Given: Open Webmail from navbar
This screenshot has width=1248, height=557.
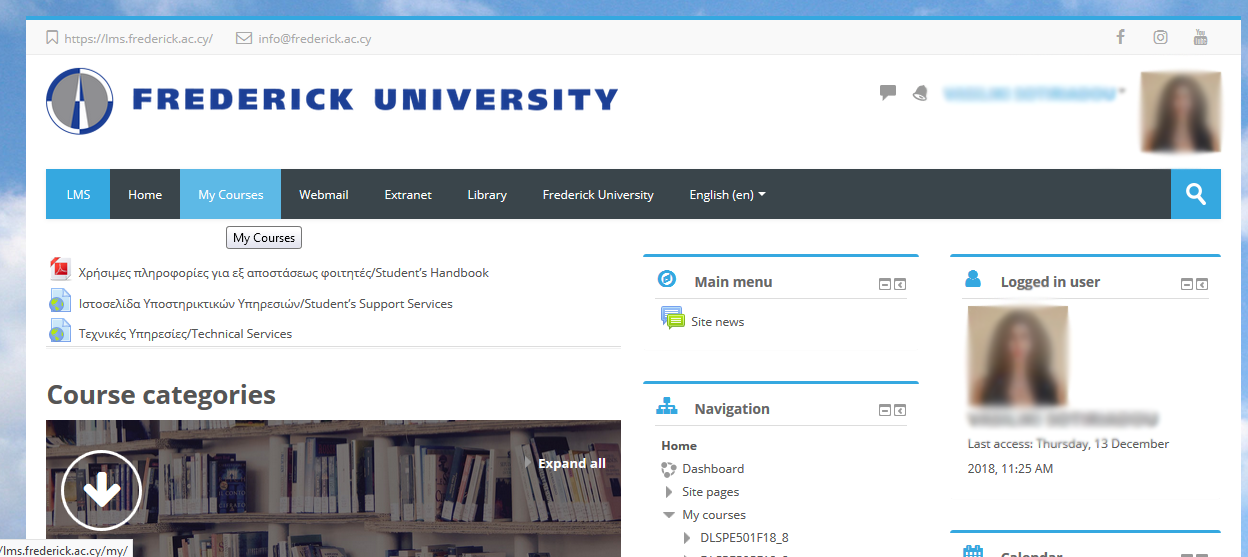Looking at the screenshot, I should (x=324, y=194).
